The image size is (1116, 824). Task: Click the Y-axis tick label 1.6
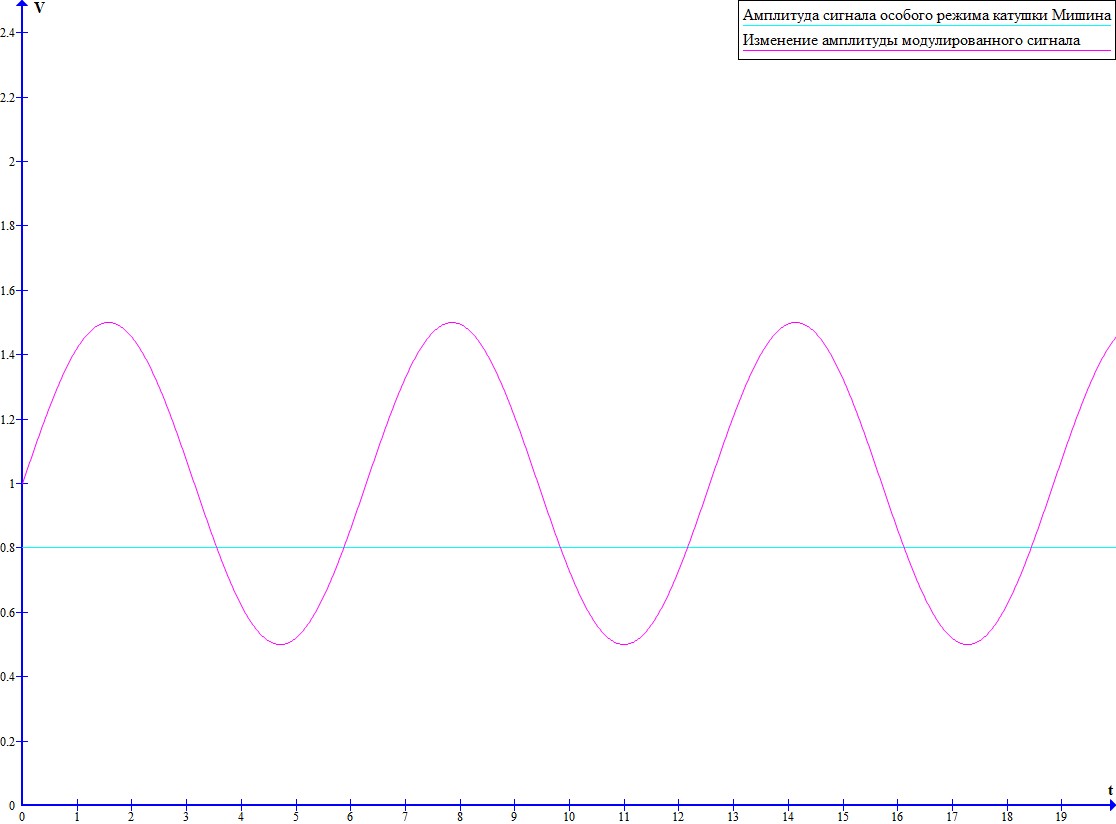(8, 291)
